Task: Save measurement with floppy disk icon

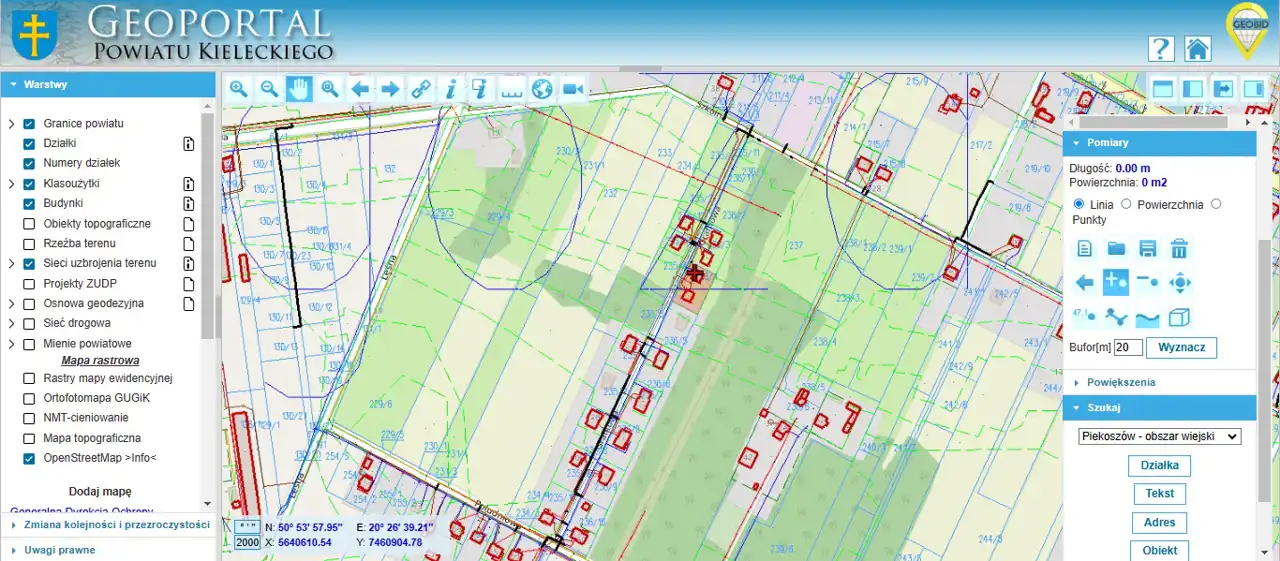Action: click(x=1148, y=249)
